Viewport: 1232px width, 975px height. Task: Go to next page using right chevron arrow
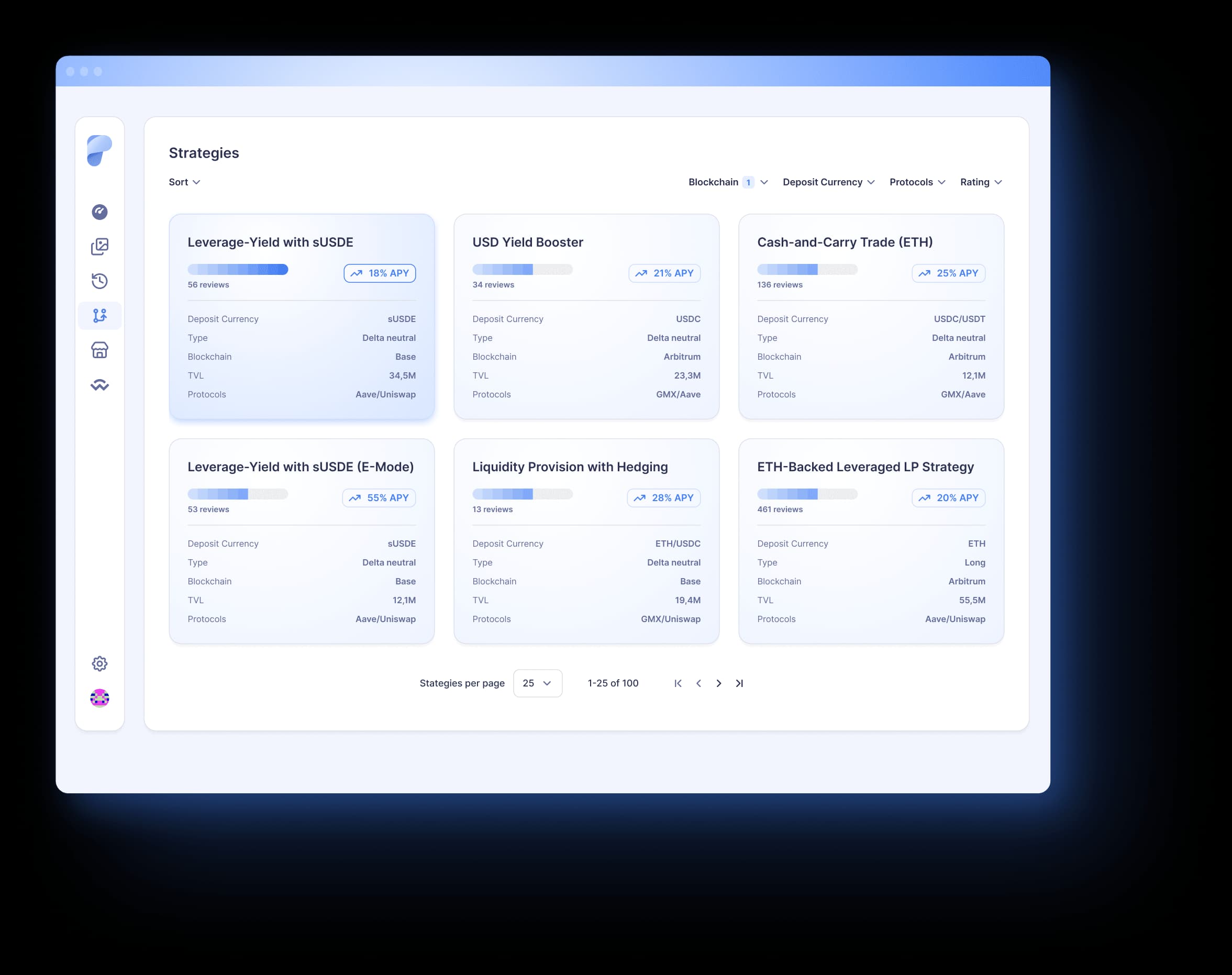pos(719,683)
